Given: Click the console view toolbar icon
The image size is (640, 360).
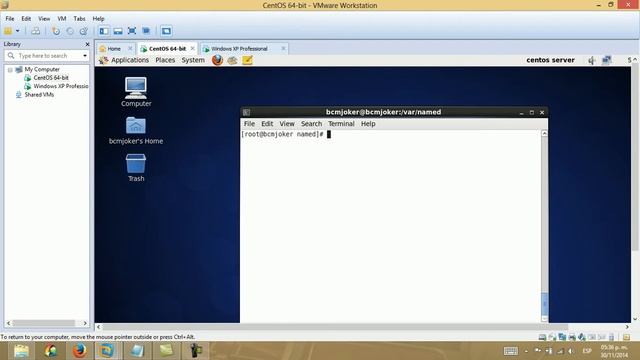Looking at the screenshot, I should [166, 31].
